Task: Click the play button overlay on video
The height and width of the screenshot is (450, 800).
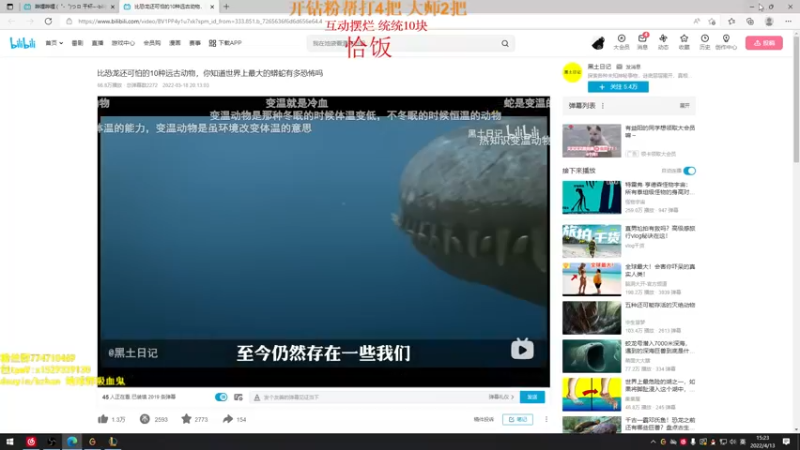Action: coord(522,349)
